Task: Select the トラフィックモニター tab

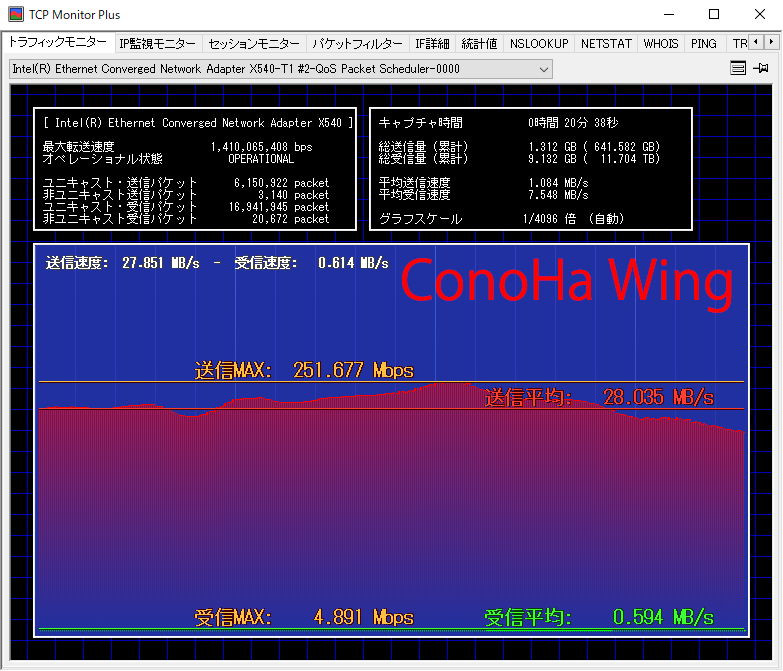Action: pyautogui.click(x=57, y=43)
